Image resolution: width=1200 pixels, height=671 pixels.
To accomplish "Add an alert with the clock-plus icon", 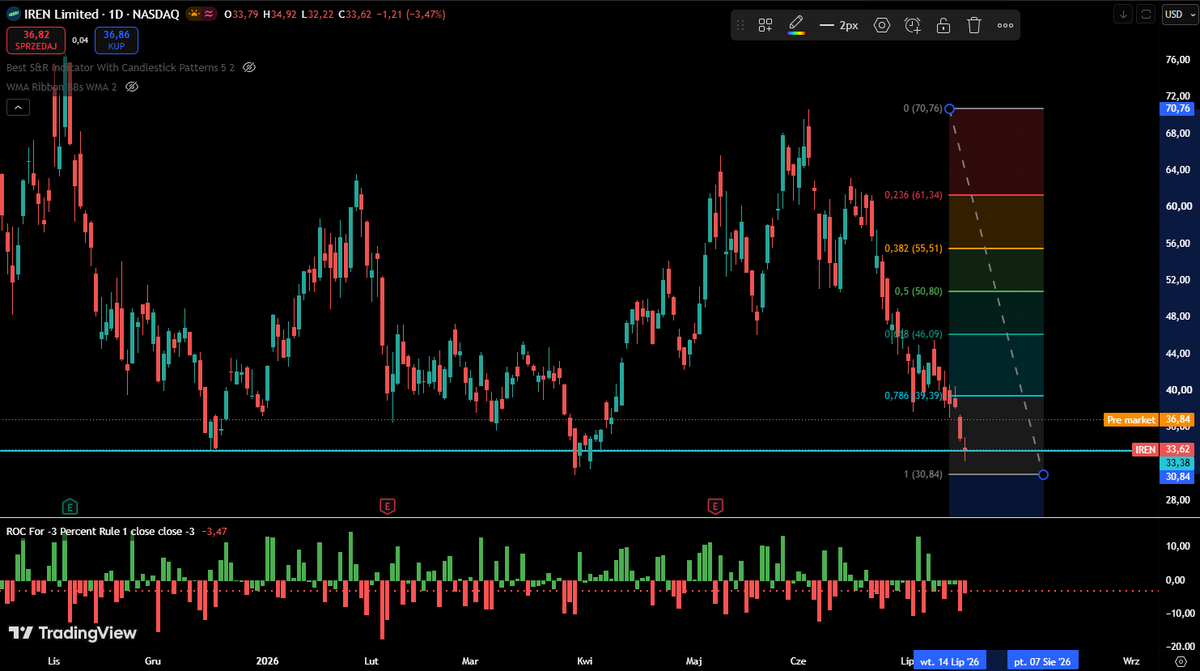I will [x=912, y=25].
